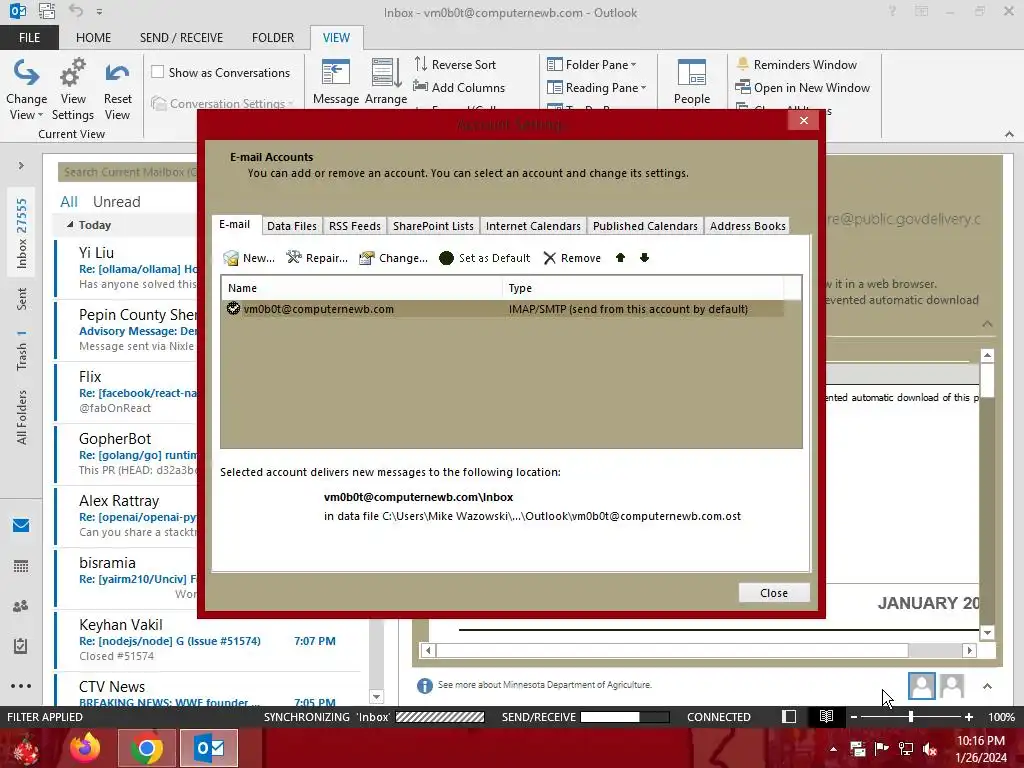The height and width of the screenshot is (768, 1024).
Task: Open Tasks in the navigation bar
Action: coord(21,646)
